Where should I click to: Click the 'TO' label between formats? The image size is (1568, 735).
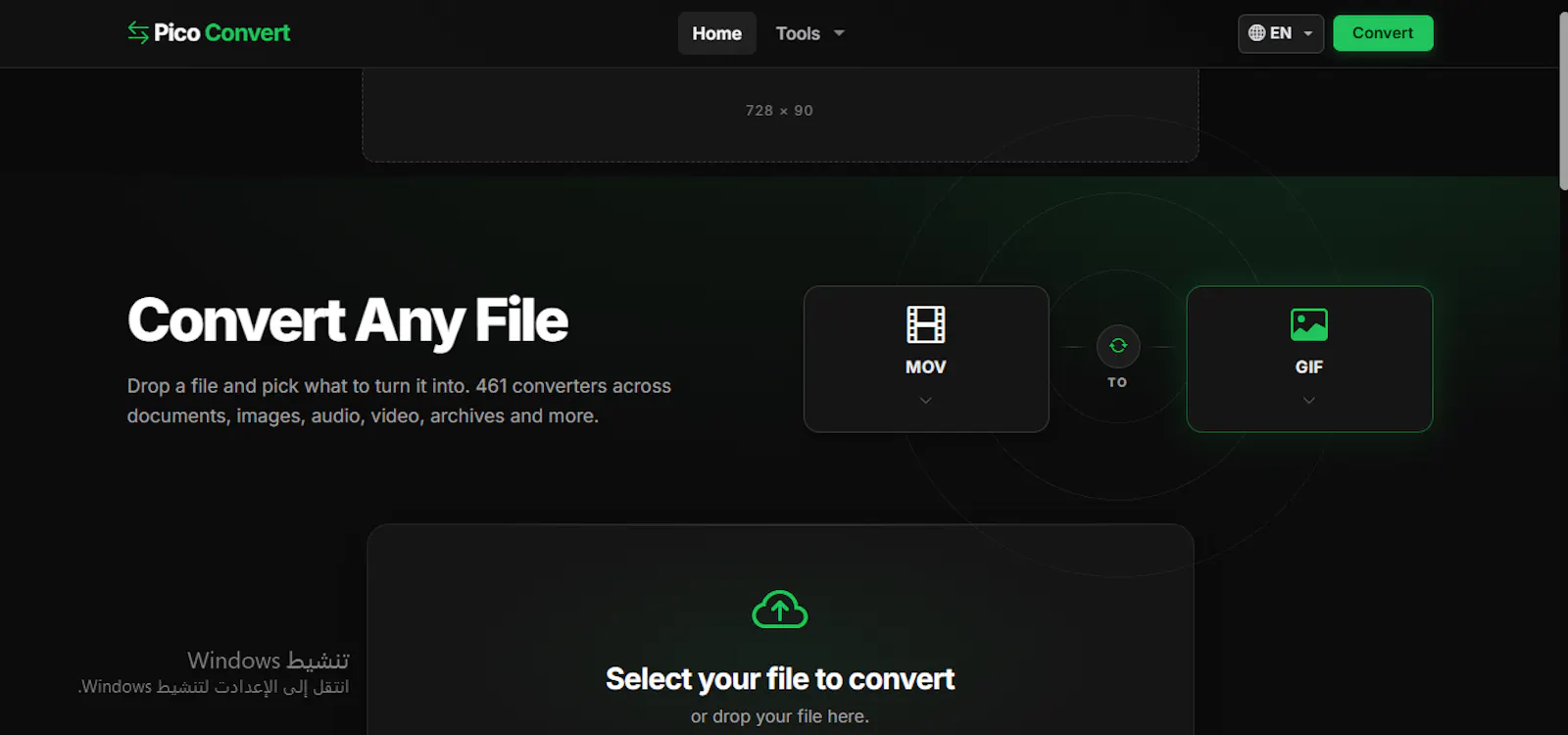[x=1117, y=382]
